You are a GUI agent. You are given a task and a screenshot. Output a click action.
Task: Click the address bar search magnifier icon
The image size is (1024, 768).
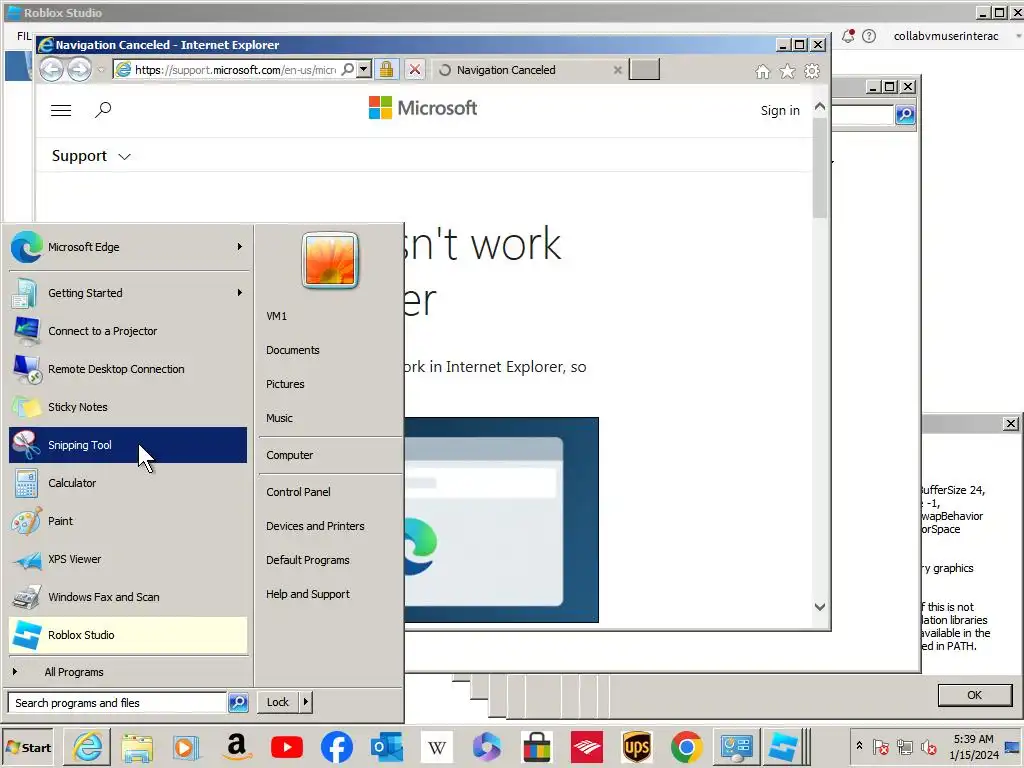(348, 69)
